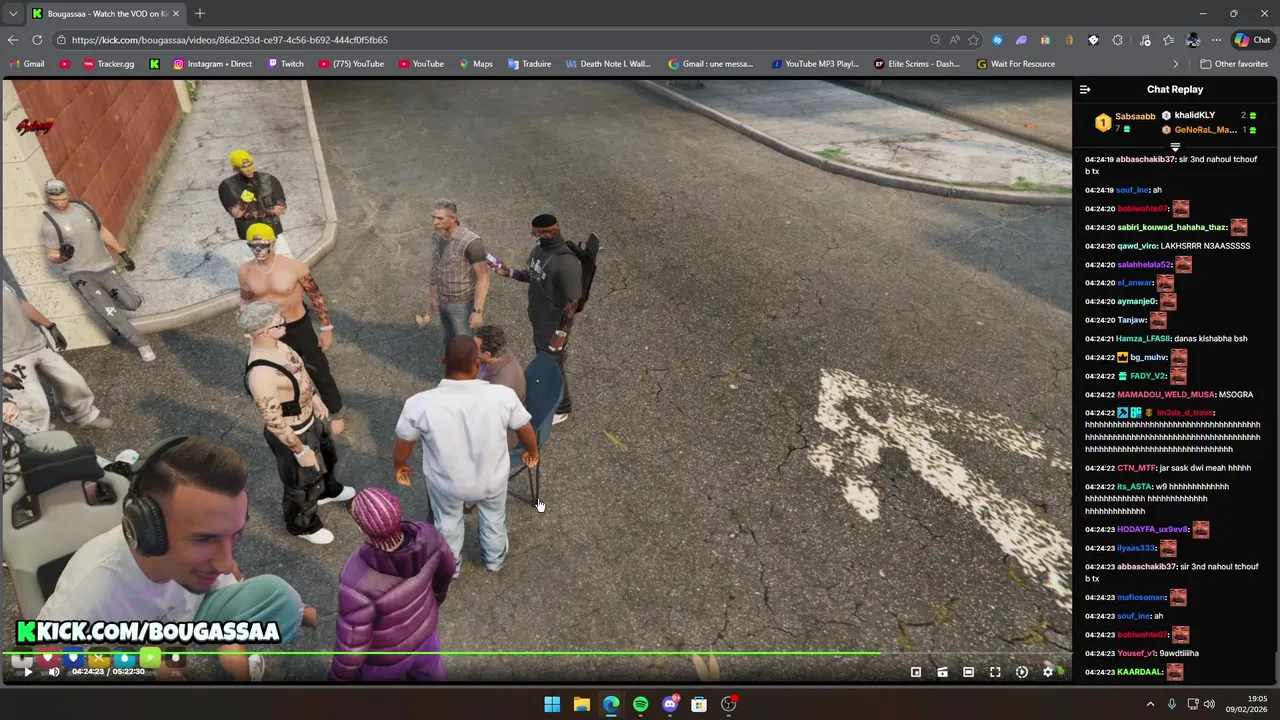Show more bookmarks chevron
Viewport: 1280px width, 720px height.
[1176, 64]
